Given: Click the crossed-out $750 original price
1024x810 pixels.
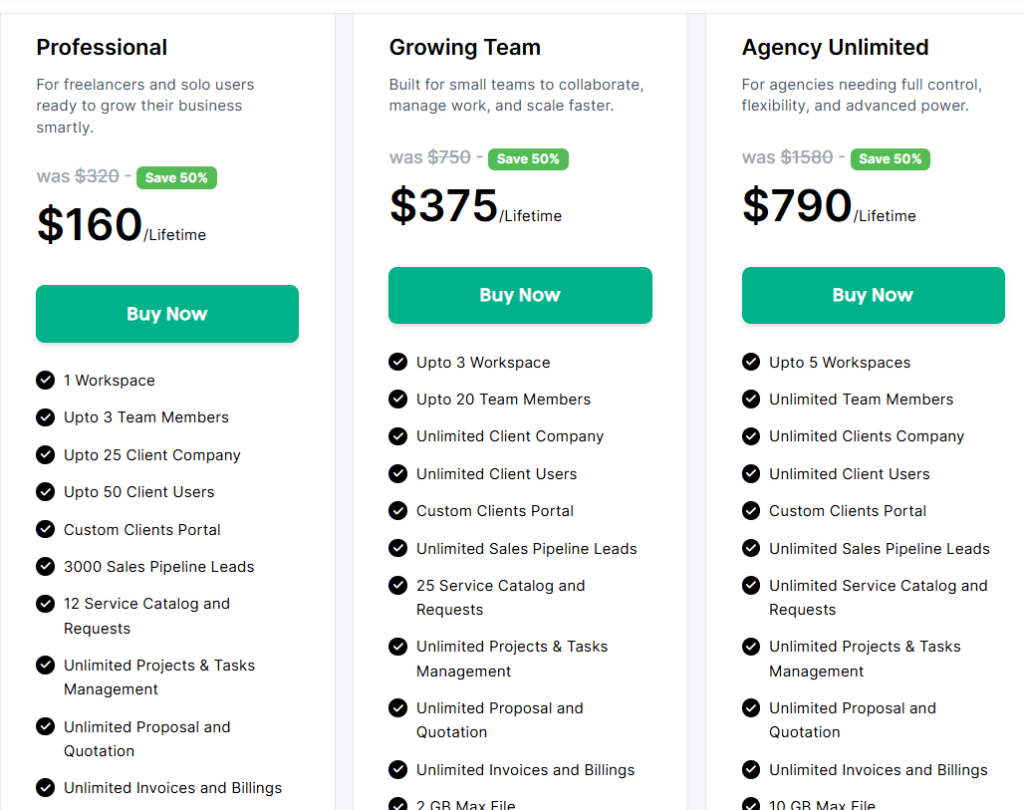Looking at the screenshot, I should (449, 157).
